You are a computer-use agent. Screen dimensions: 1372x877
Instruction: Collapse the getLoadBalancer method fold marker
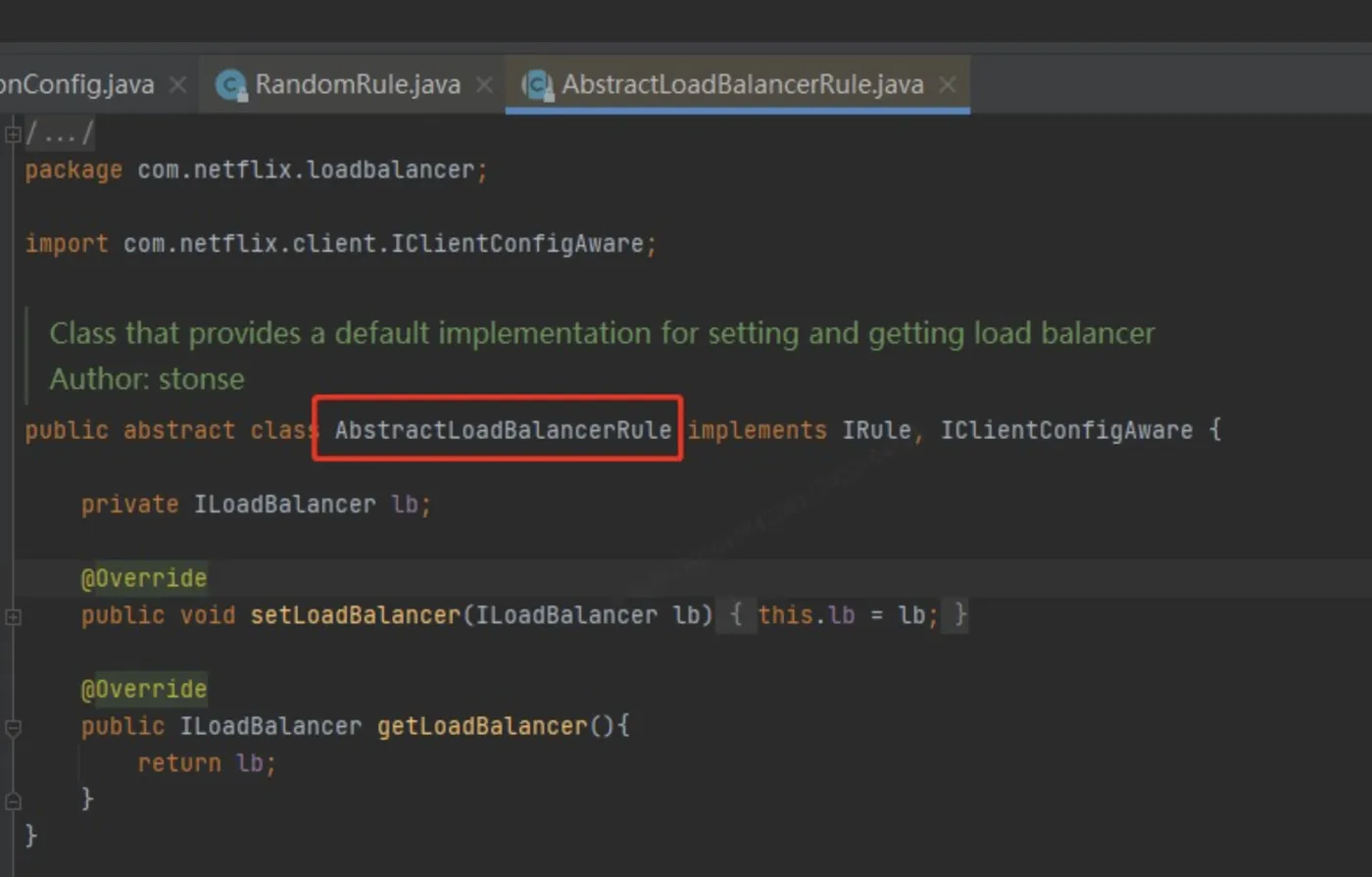tap(13, 728)
